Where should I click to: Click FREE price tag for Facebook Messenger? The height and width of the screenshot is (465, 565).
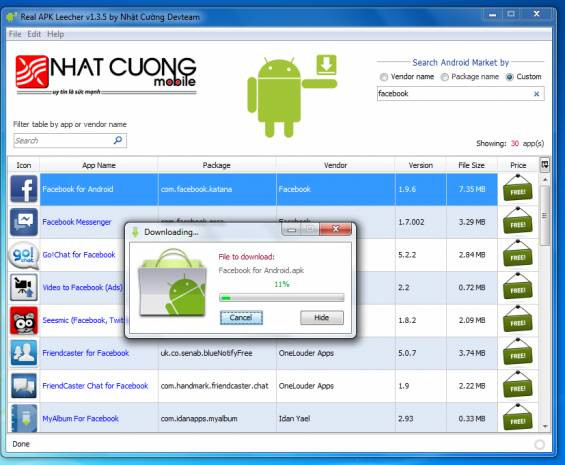(x=517, y=221)
